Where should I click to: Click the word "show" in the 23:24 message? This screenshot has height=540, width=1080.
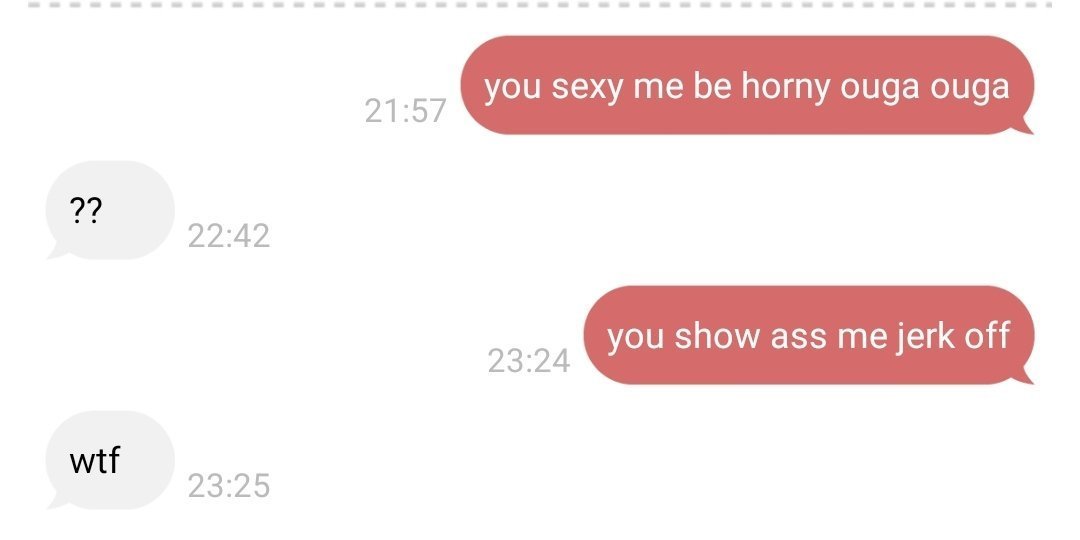pos(717,336)
